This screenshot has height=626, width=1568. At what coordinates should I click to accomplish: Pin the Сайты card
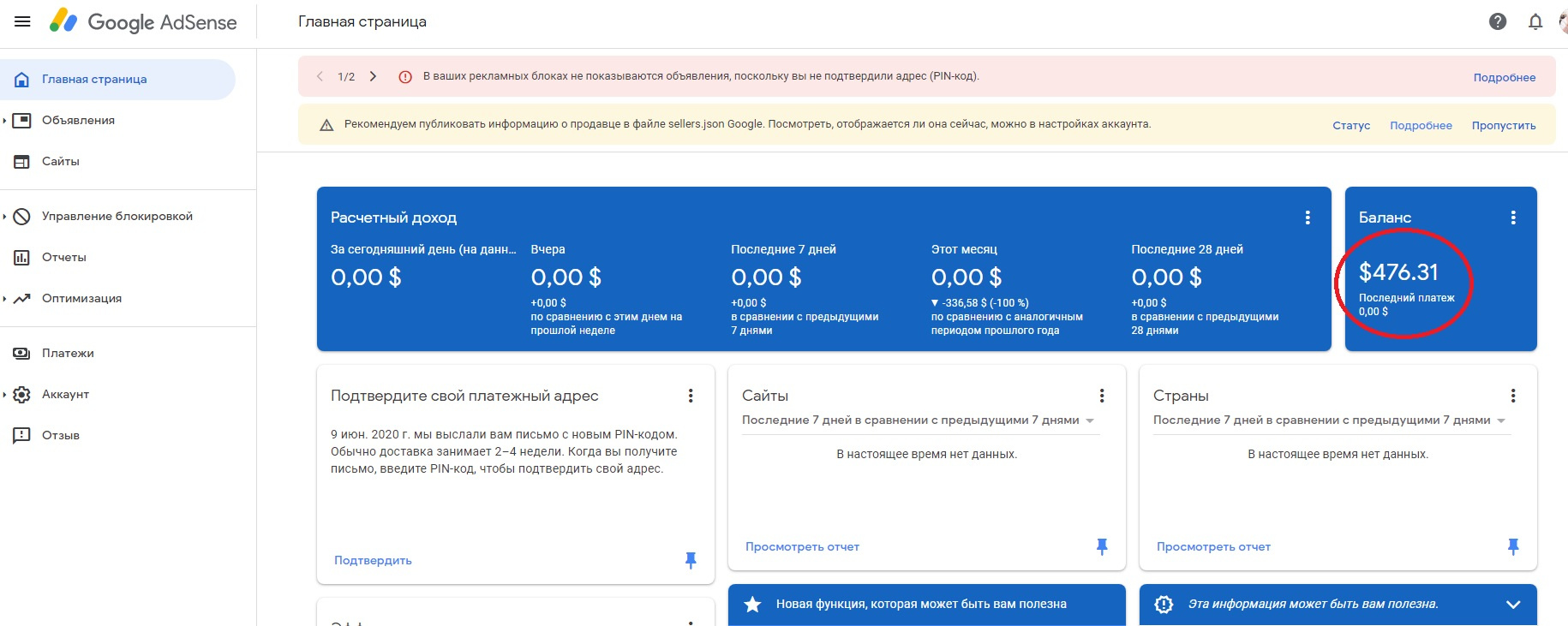tap(1102, 546)
